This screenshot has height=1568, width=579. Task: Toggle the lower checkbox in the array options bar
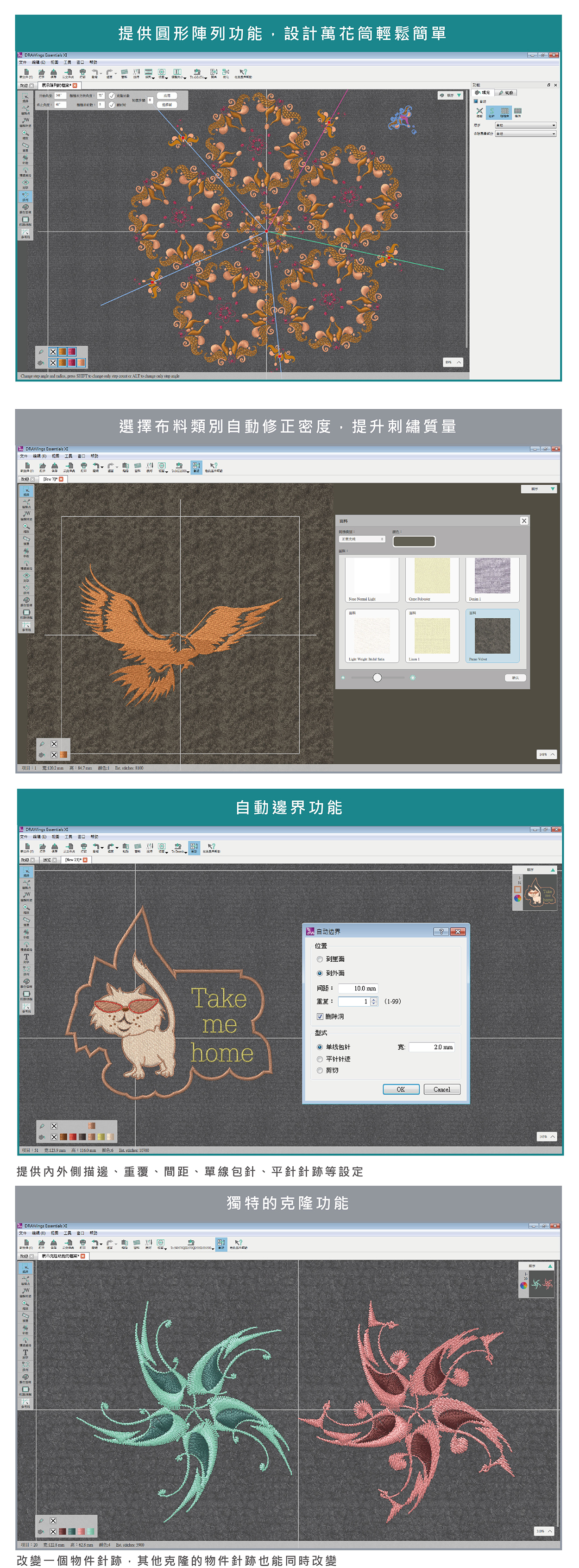[112, 105]
